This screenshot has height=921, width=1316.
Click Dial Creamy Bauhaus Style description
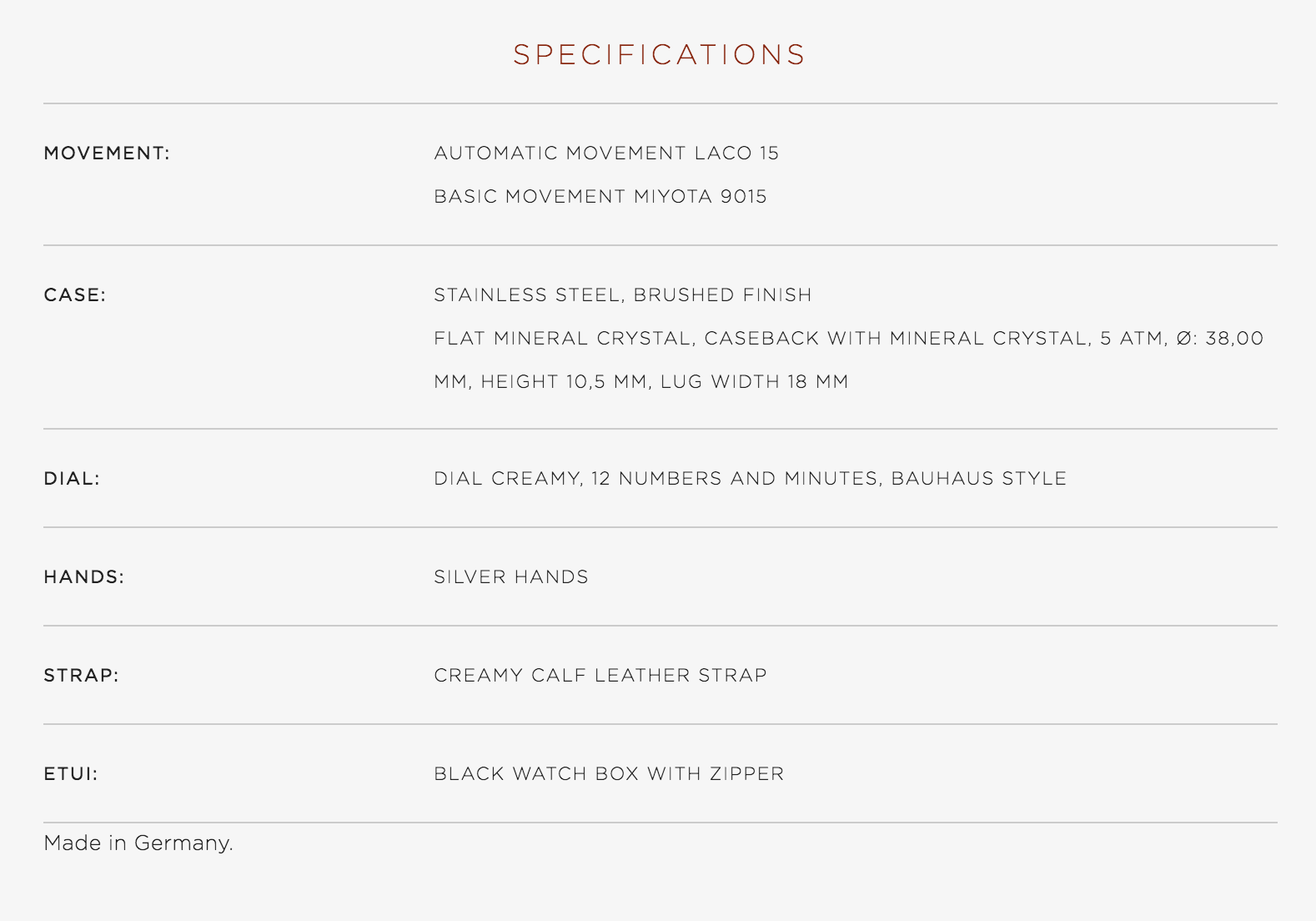(751, 479)
